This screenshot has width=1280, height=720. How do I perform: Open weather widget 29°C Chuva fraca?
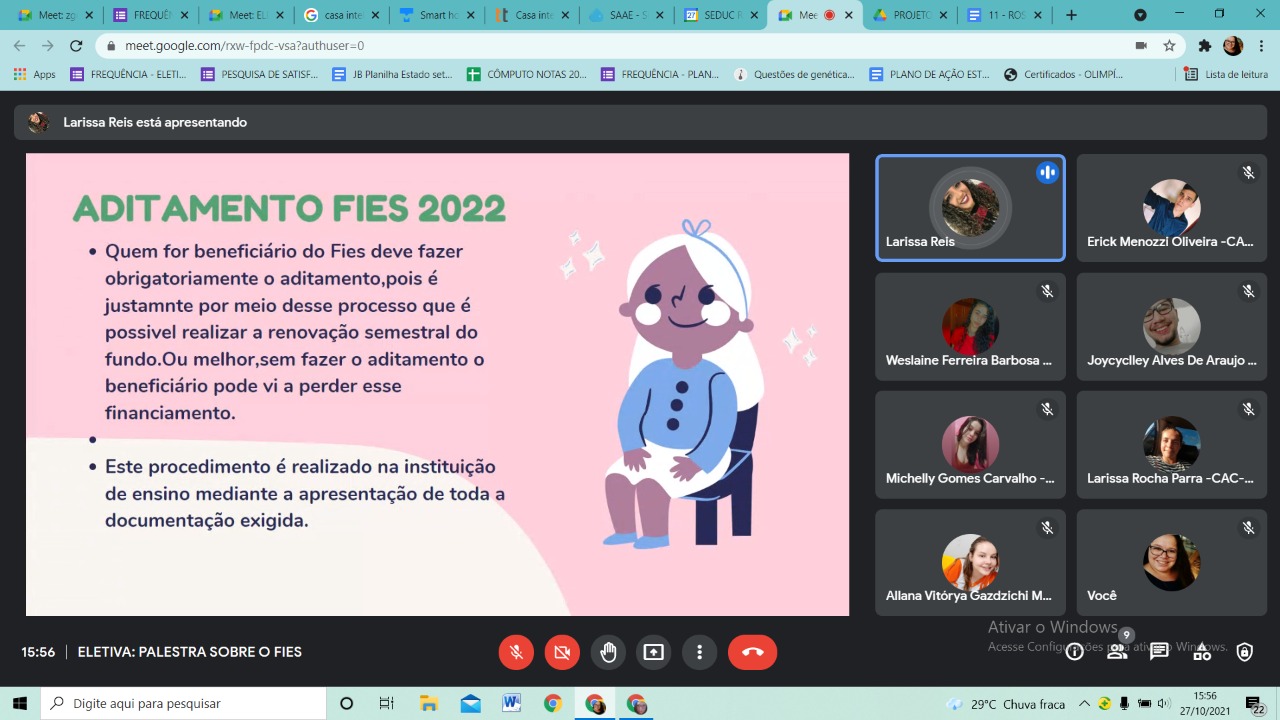click(x=1005, y=704)
